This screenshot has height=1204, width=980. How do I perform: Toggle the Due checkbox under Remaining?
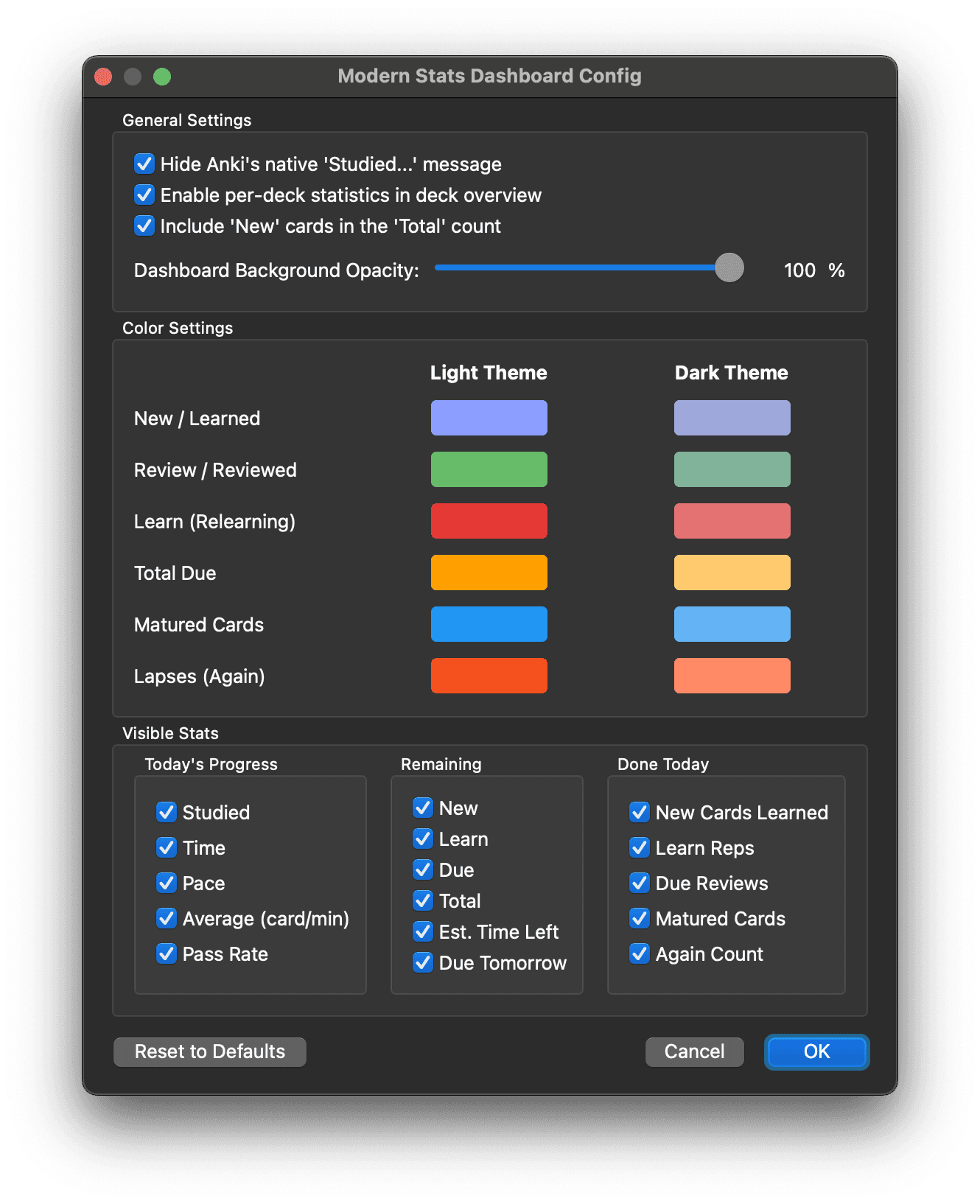tap(423, 869)
